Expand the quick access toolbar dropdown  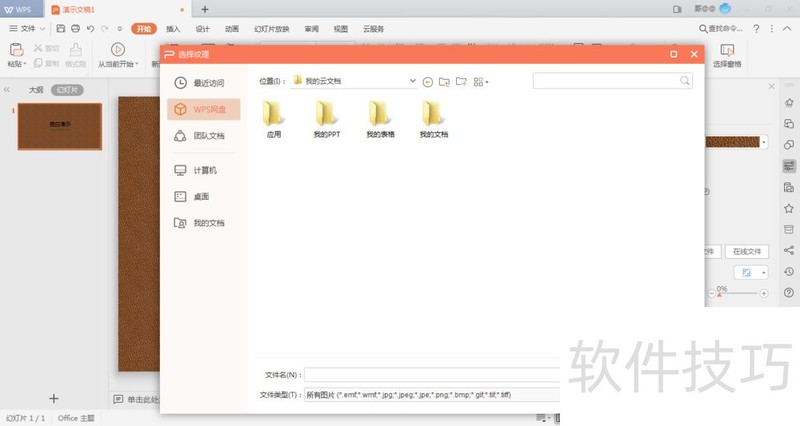(x=120, y=29)
